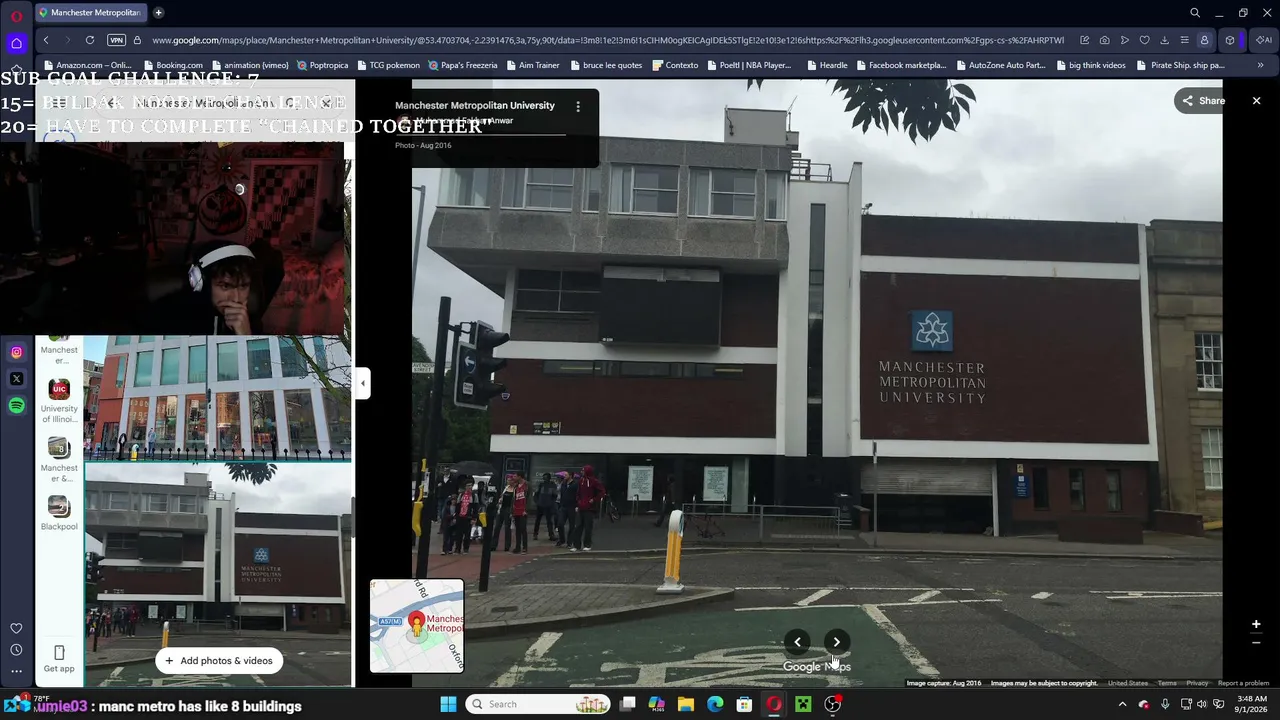Screen dimensions: 1280x720
Task: Select the brick university building thumbnail
Action: coord(217,574)
